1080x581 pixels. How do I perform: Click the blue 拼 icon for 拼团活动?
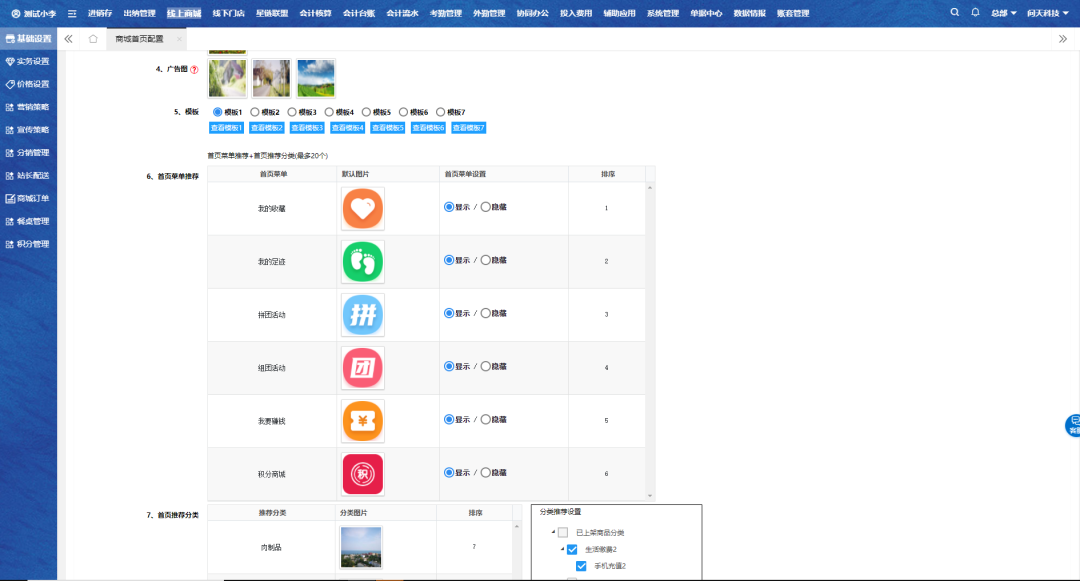point(363,314)
